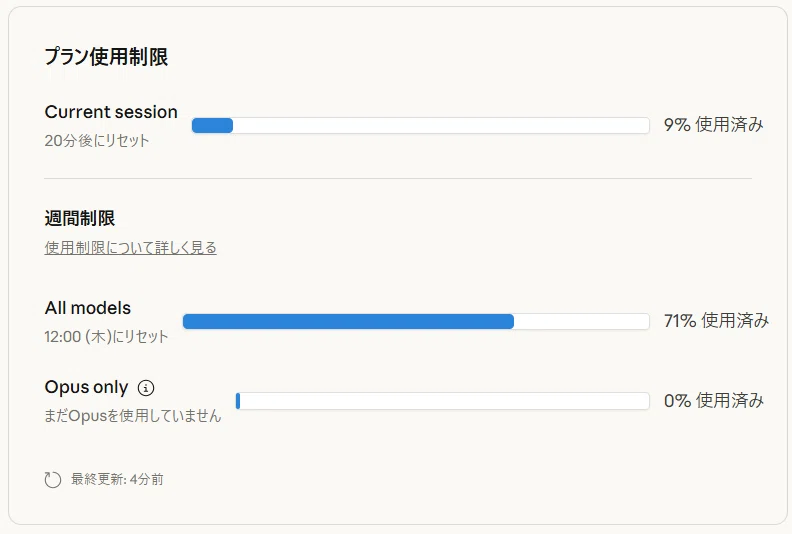The image size is (792, 534).
Task: Click the まだOpusを使用していません text
Action: [133, 416]
